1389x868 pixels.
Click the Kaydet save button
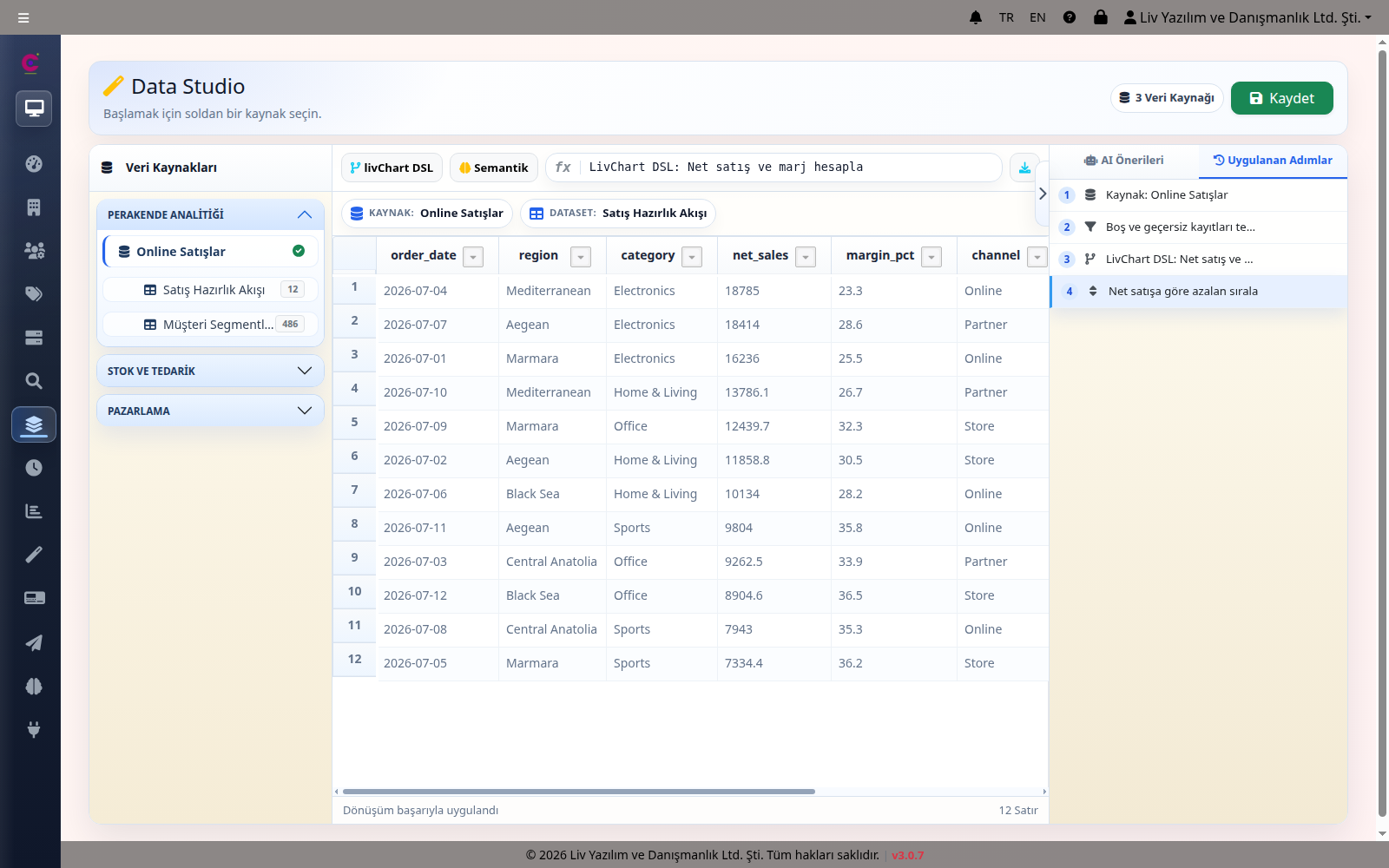1281,98
